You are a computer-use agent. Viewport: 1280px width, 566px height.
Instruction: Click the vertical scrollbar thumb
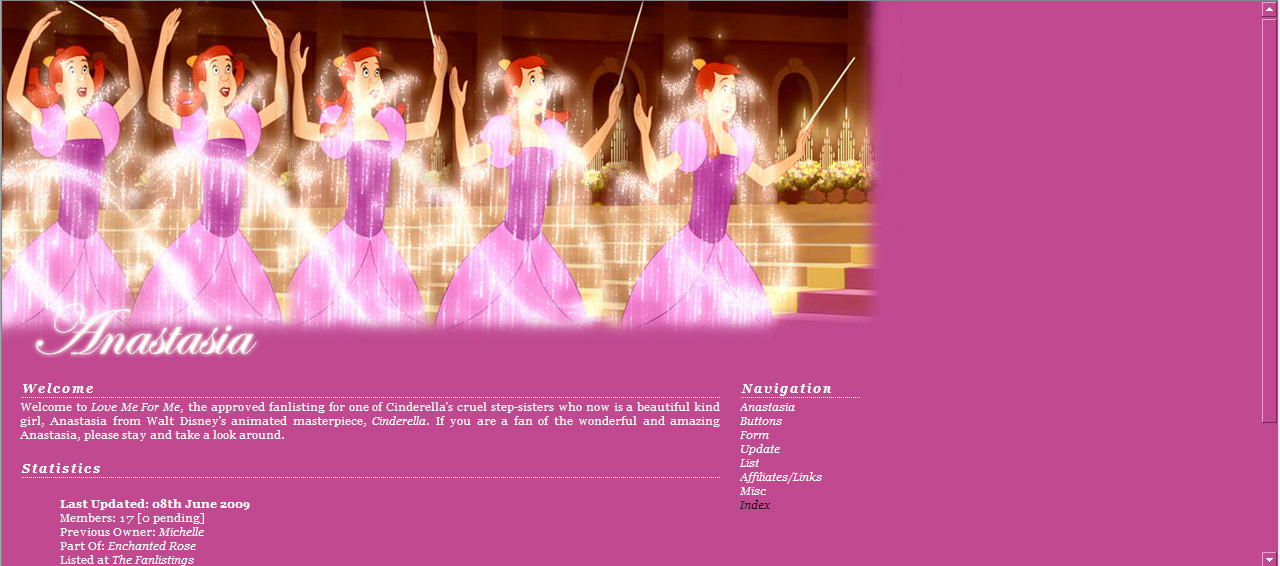pyautogui.click(x=1269, y=219)
